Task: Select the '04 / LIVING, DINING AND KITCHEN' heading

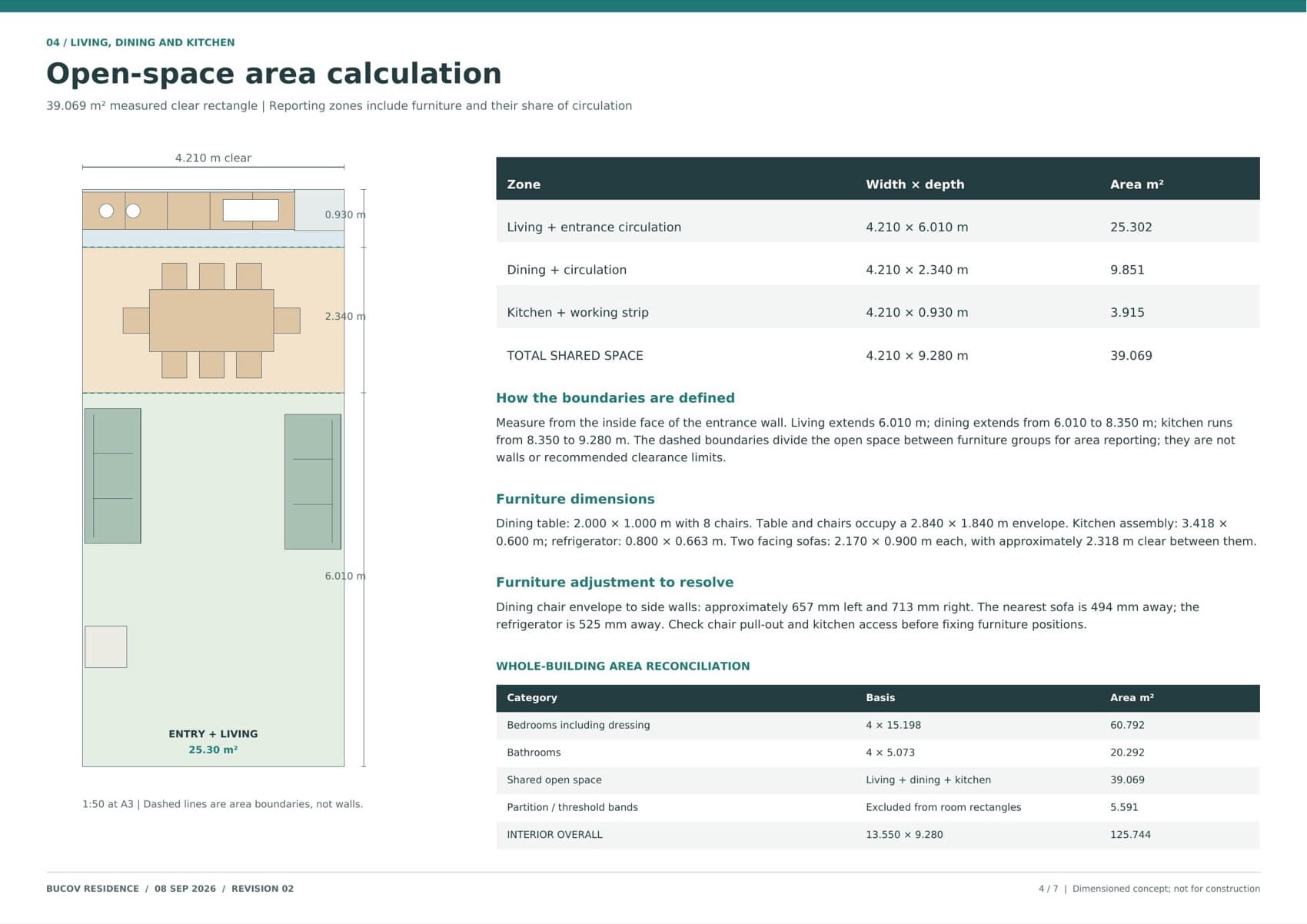Action: [x=141, y=42]
